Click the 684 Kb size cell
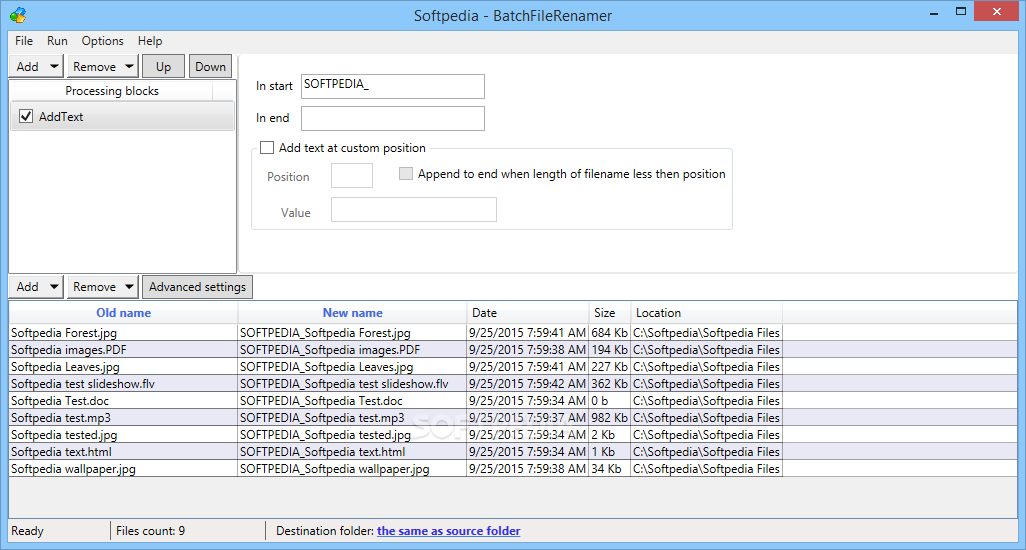 tap(609, 333)
